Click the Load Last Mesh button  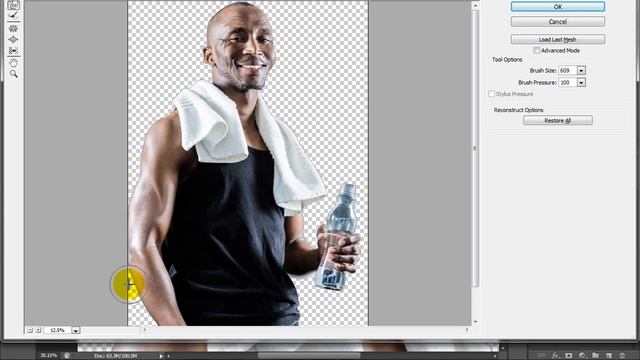pos(558,39)
